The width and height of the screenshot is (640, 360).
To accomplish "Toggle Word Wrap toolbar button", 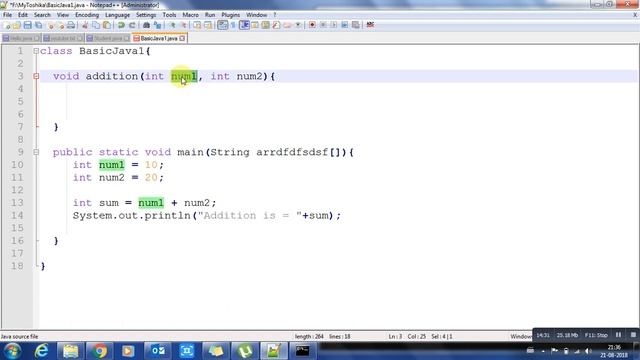I will point(222,25).
